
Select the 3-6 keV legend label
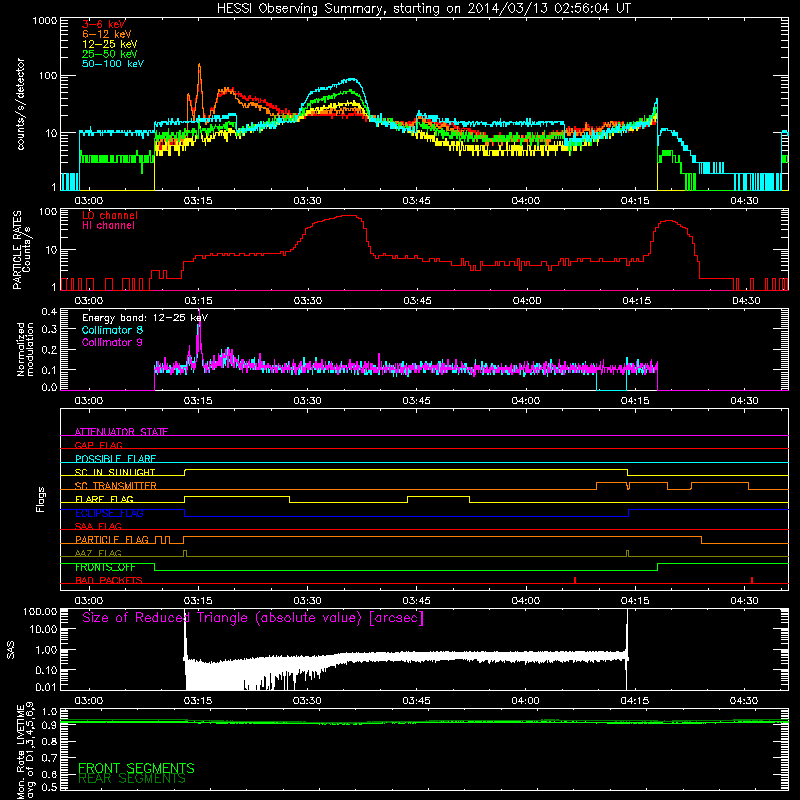pos(104,24)
